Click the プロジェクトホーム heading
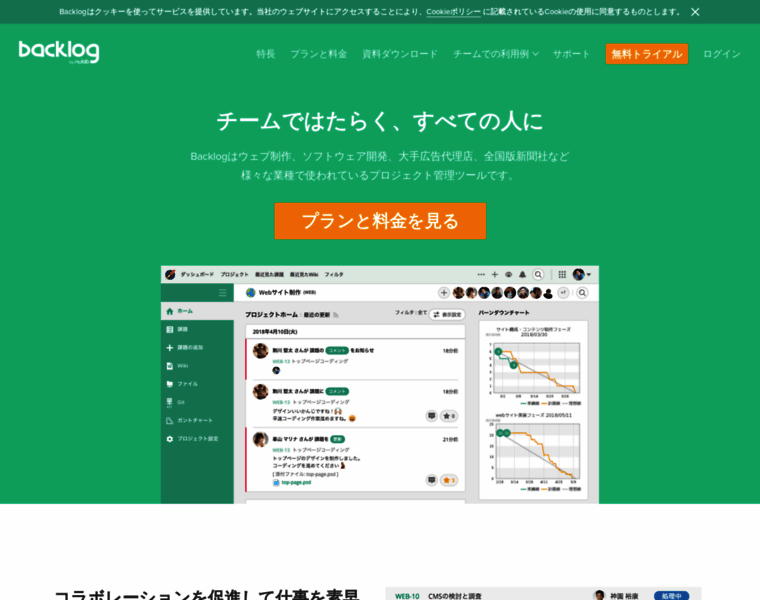The height and width of the screenshot is (600, 760). [271, 315]
